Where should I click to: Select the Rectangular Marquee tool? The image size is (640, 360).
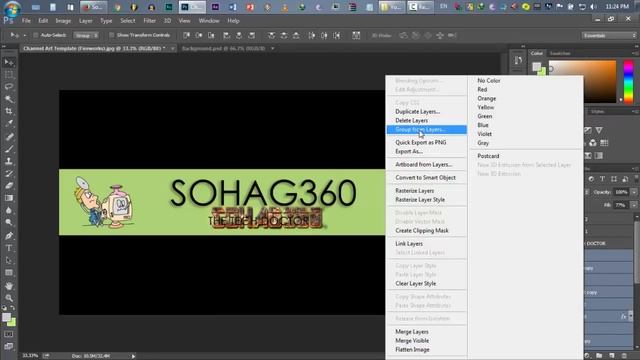tap(9, 75)
